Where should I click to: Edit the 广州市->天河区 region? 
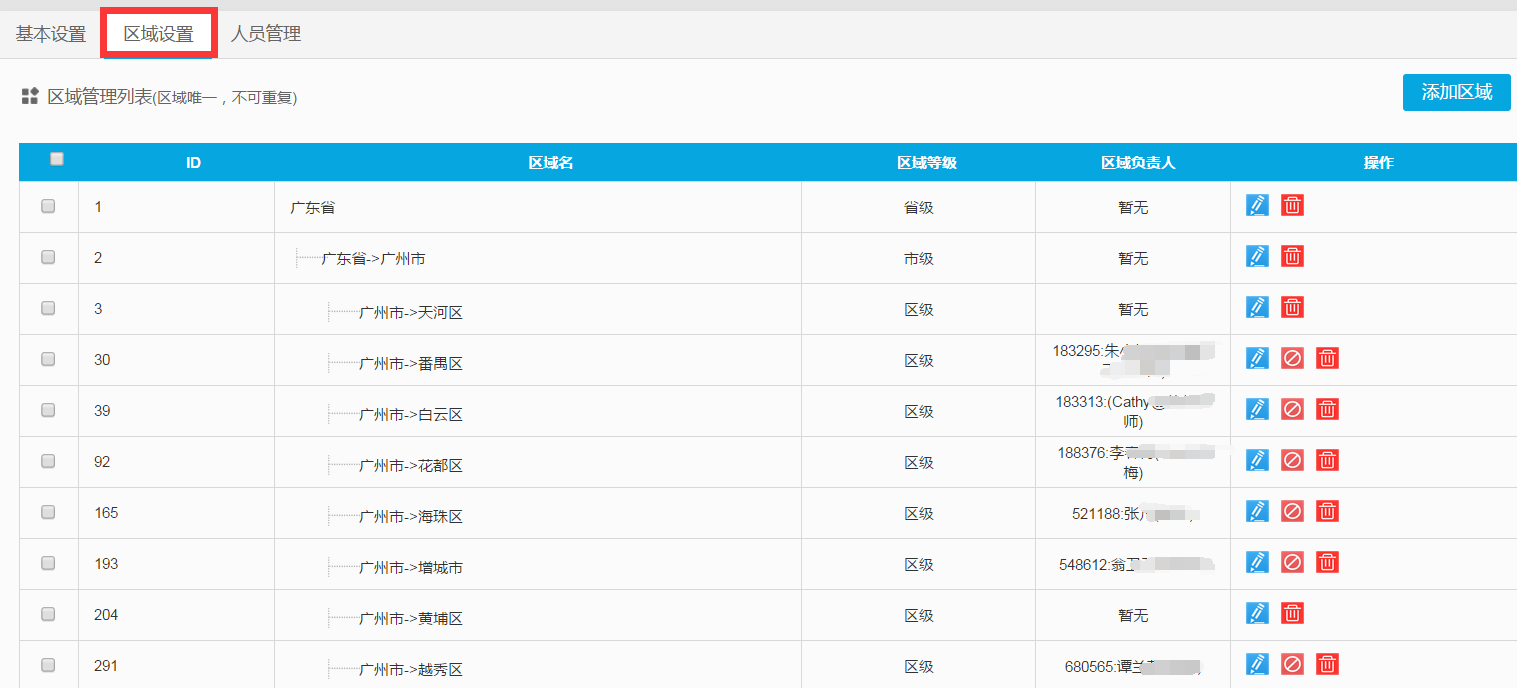coord(1257,307)
